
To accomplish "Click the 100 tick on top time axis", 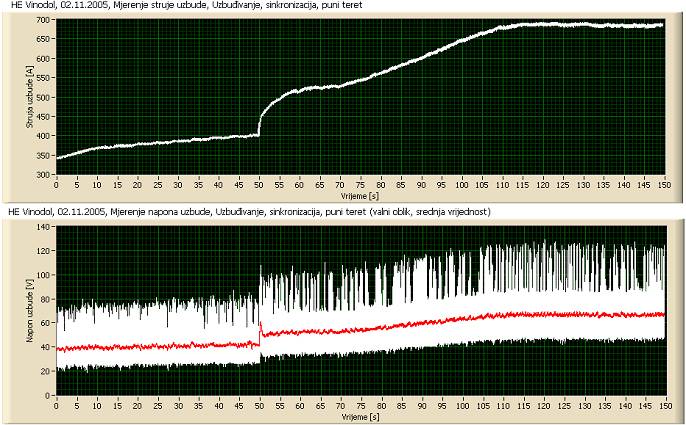I will click(462, 185).
